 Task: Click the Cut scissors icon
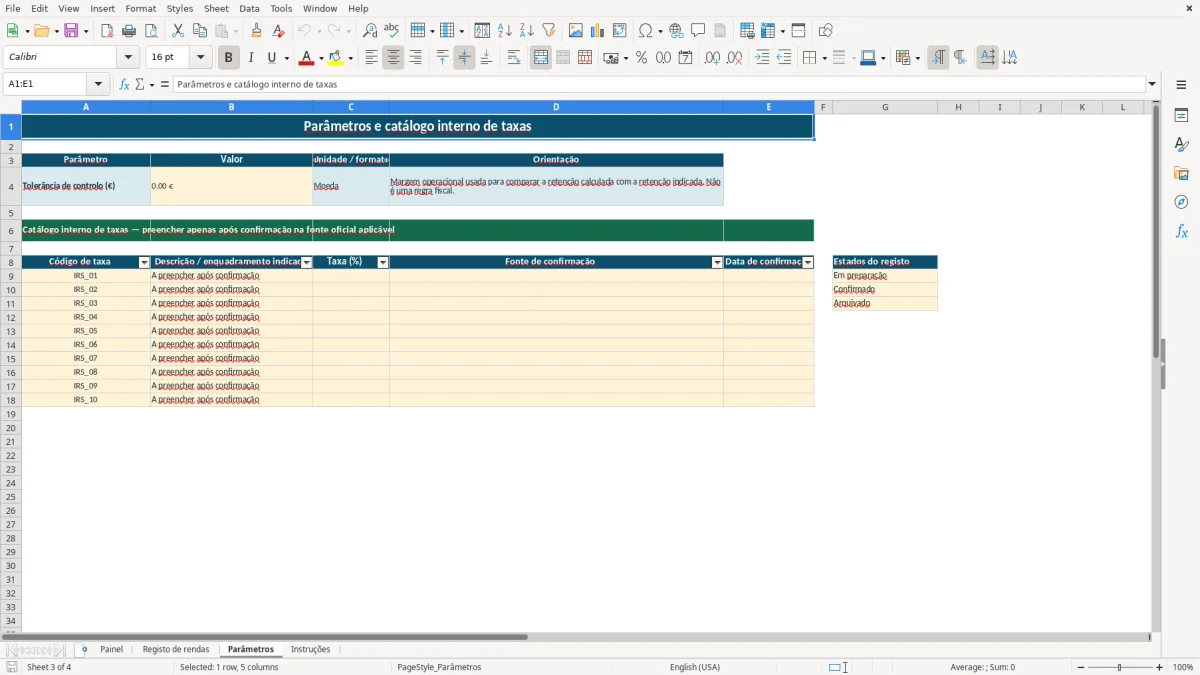(x=178, y=31)
